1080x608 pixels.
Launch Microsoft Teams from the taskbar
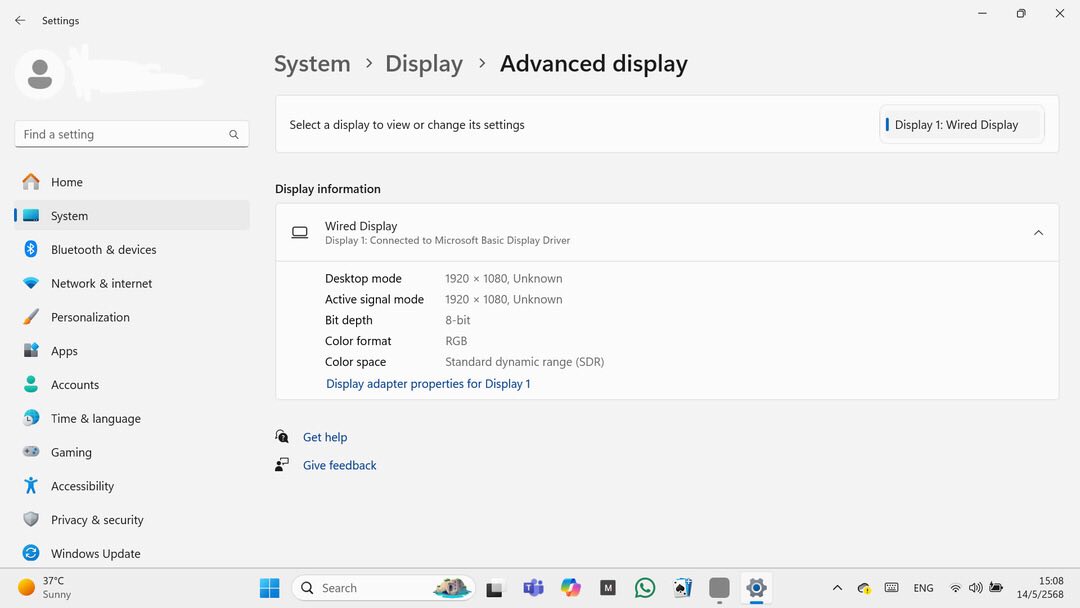coord(533,588)
